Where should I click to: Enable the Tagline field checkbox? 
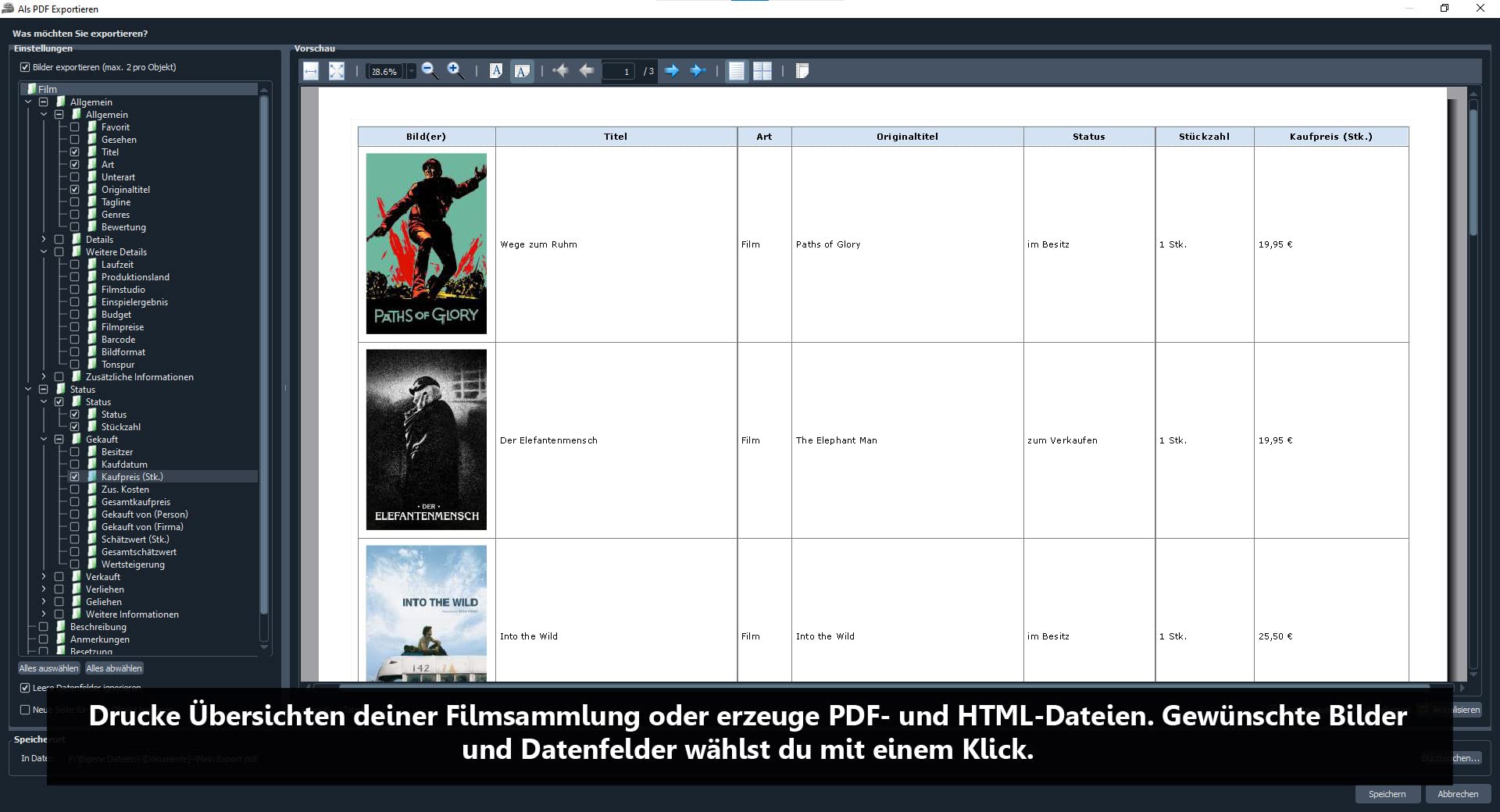[x=75, y=202]
